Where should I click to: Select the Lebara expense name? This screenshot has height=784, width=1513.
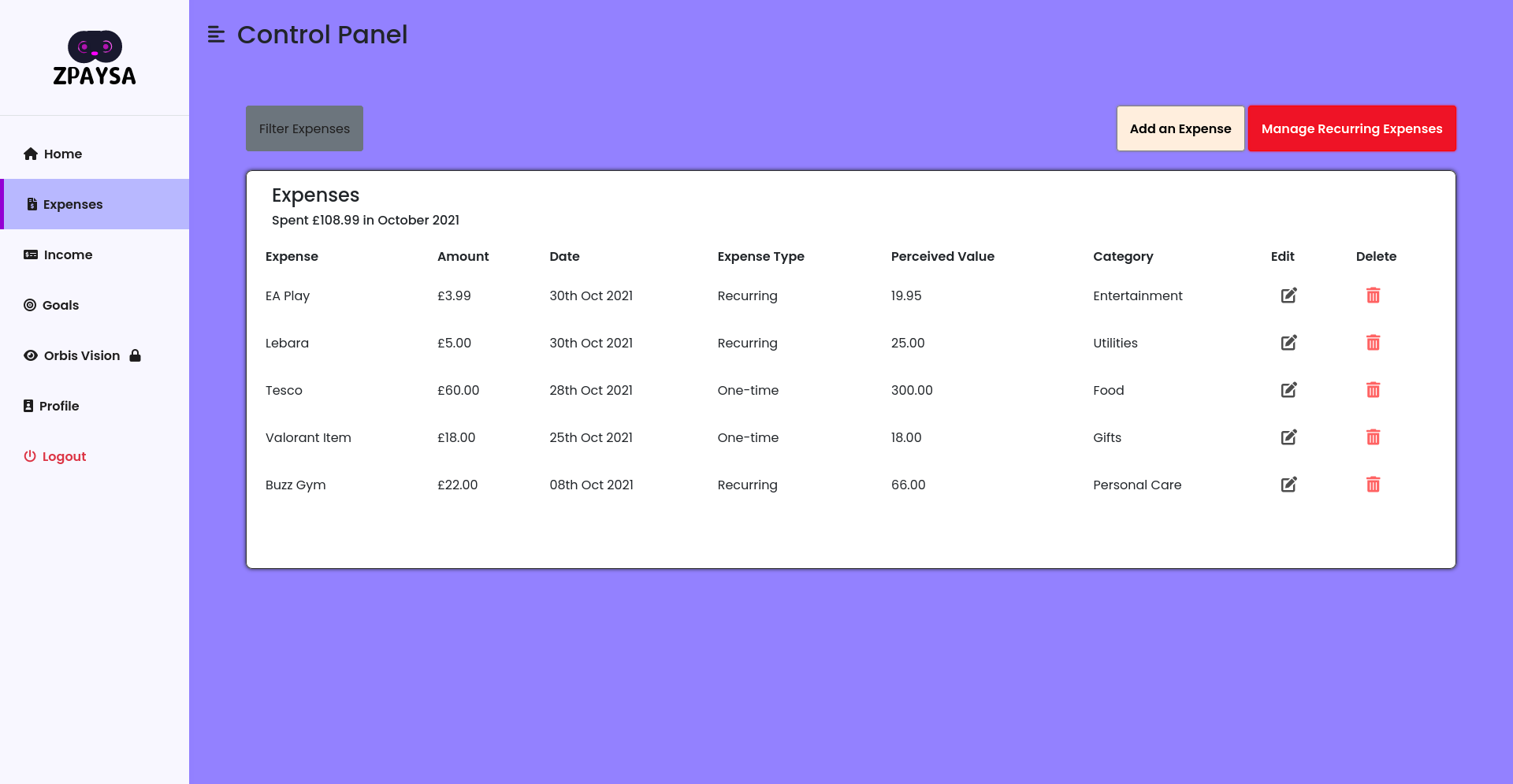287,343
